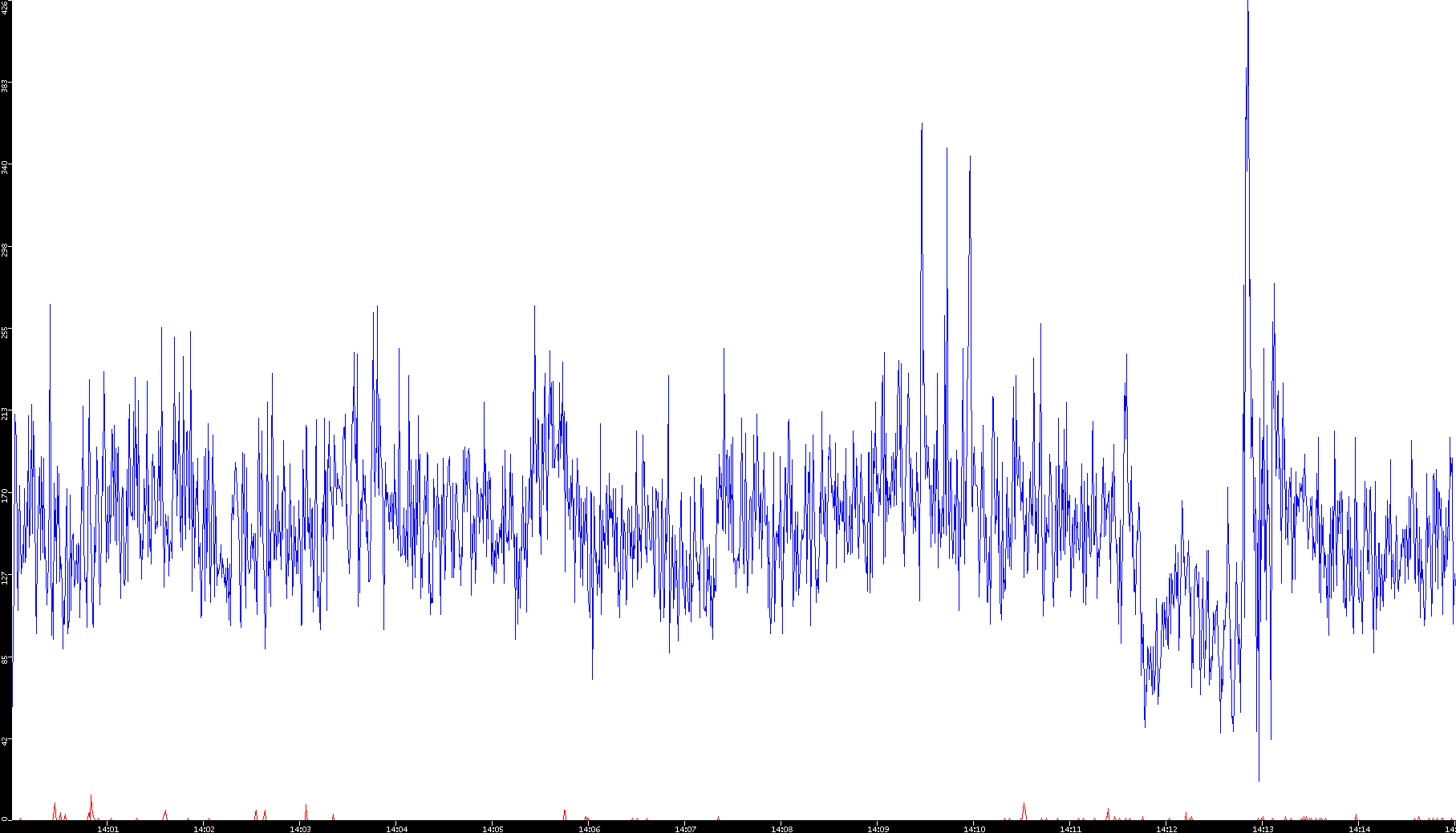1456x833 pixels.
Task: Click the 340 value on the vertical axis
Action: [x=5, y=167]
